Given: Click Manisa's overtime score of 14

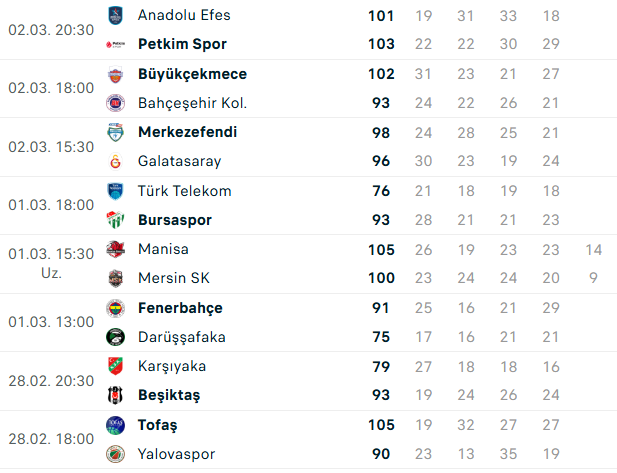Looking at the screenshot, I should pyautogui.click(x=594, y=249).
